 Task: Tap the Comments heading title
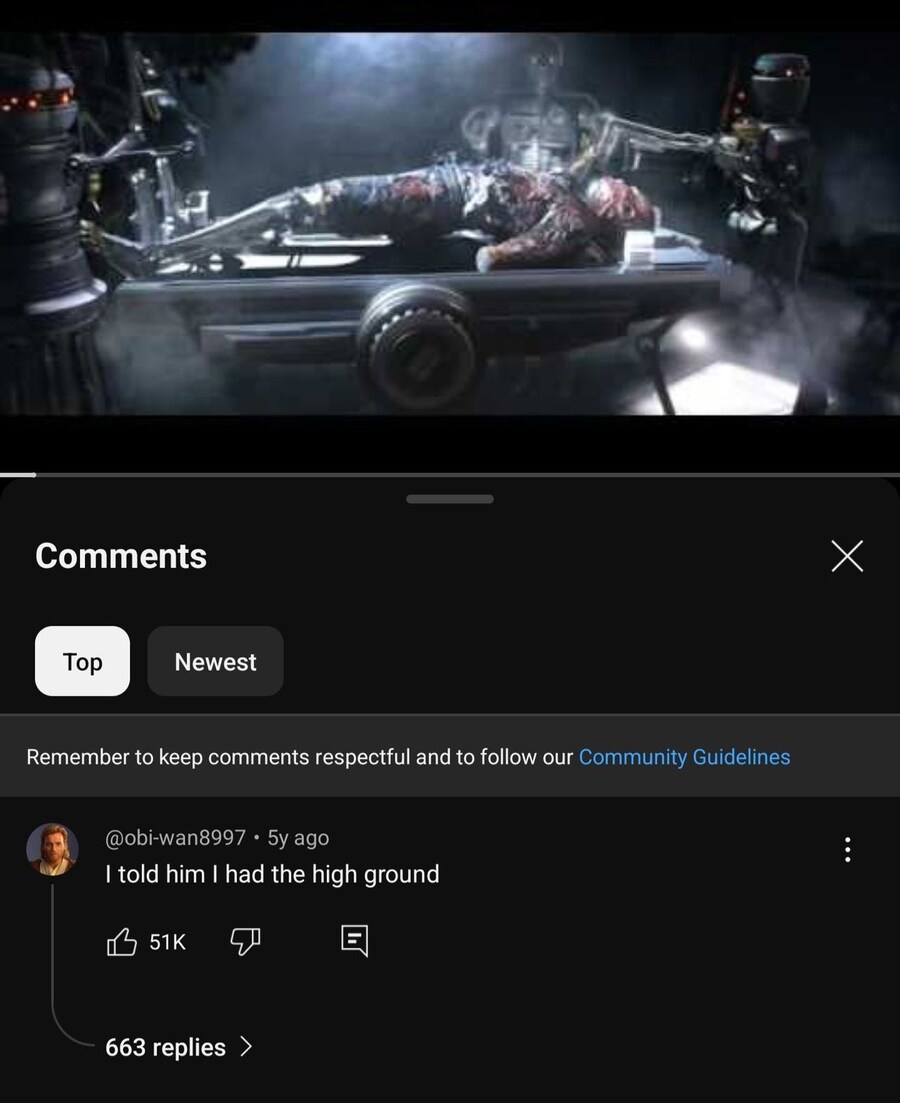121,556
